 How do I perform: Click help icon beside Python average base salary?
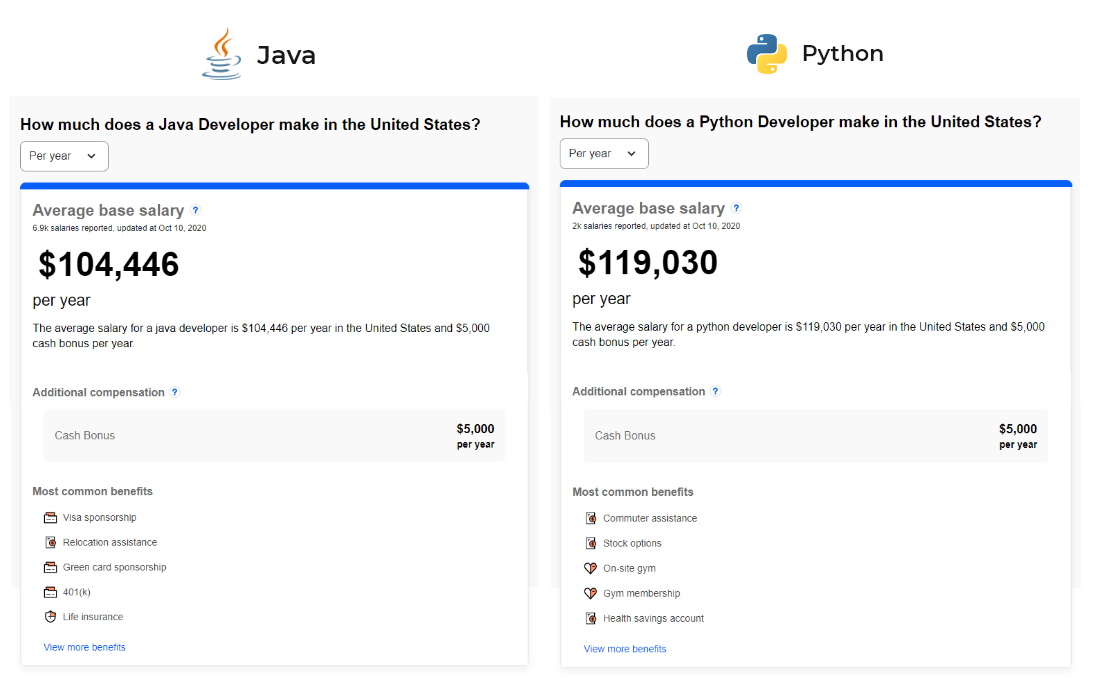736,208
